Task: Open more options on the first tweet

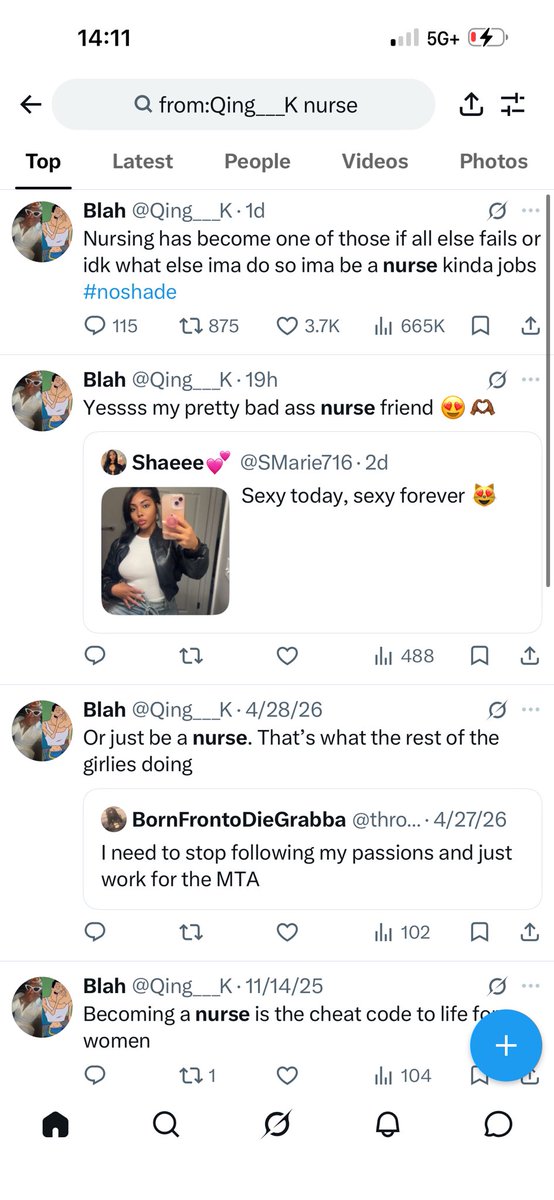Action: [x=531, y=211]
